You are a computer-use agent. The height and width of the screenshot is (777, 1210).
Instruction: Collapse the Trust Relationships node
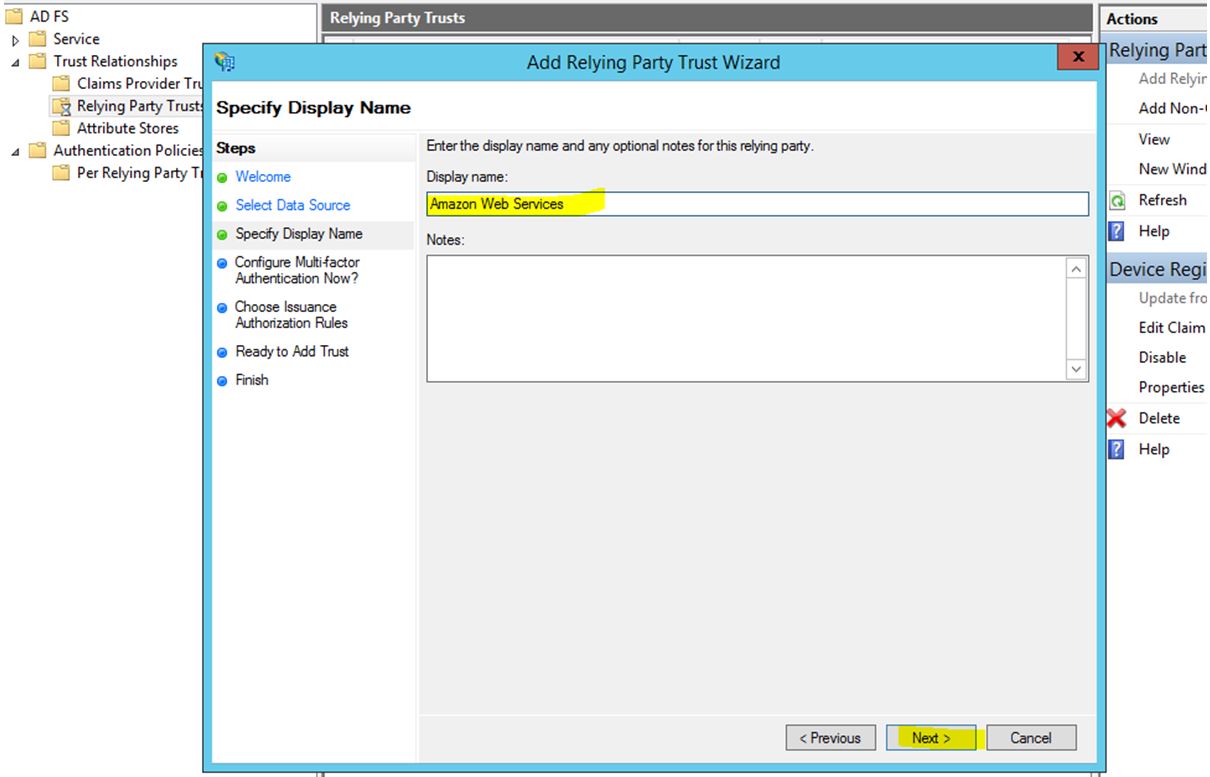tap(15, 62)
